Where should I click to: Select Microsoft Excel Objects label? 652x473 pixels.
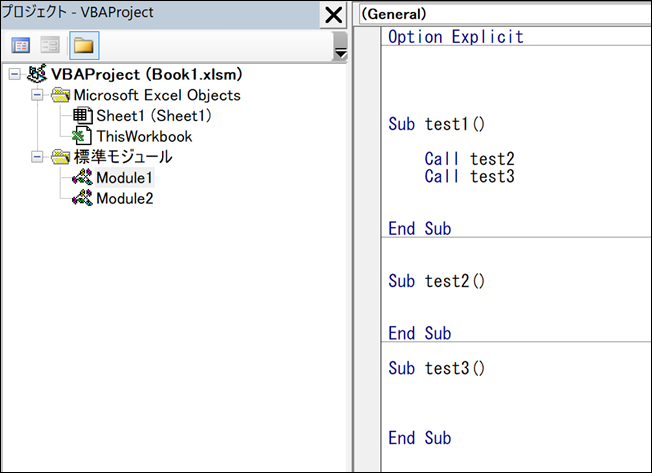pyautogui.click(x=157, y=95)
